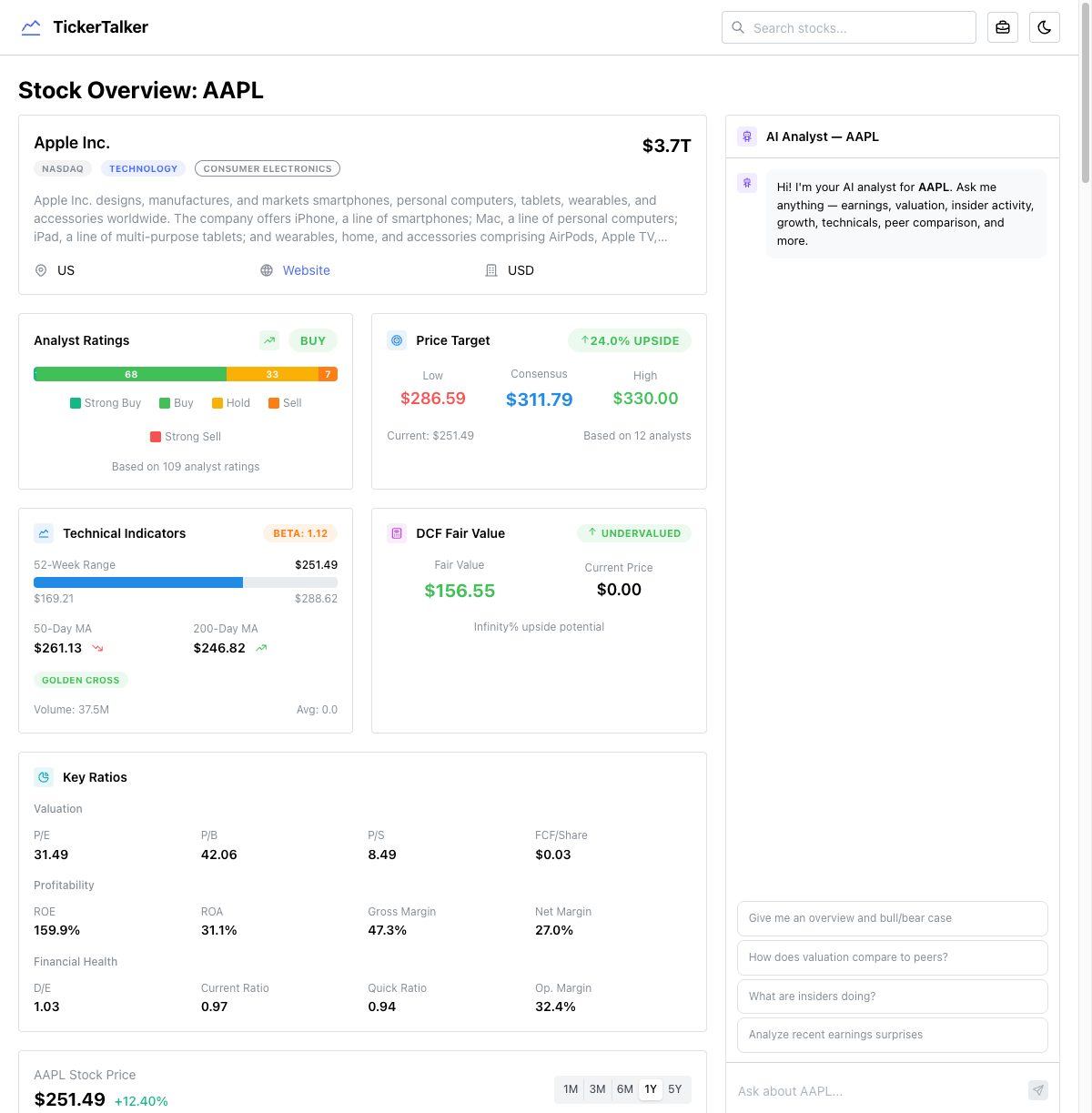Click the Price Target bullseye icon
The height and width of the screenshot is (1113, 1092).
pos(397,340)
